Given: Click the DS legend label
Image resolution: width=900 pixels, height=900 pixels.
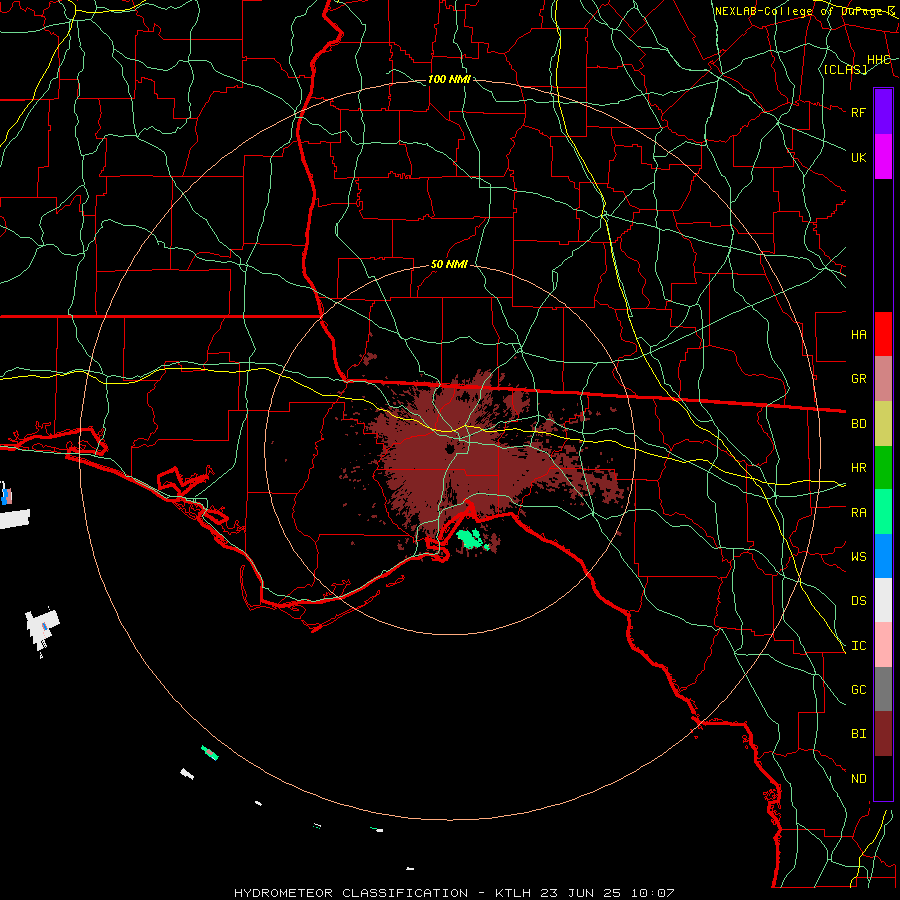Looking at the screenshot, I should 858,601.
